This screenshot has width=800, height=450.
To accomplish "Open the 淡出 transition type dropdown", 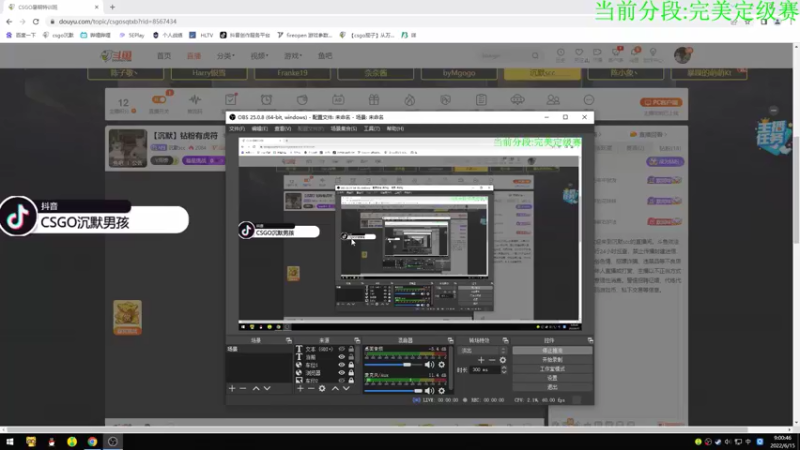I will [x=483, y=351].
